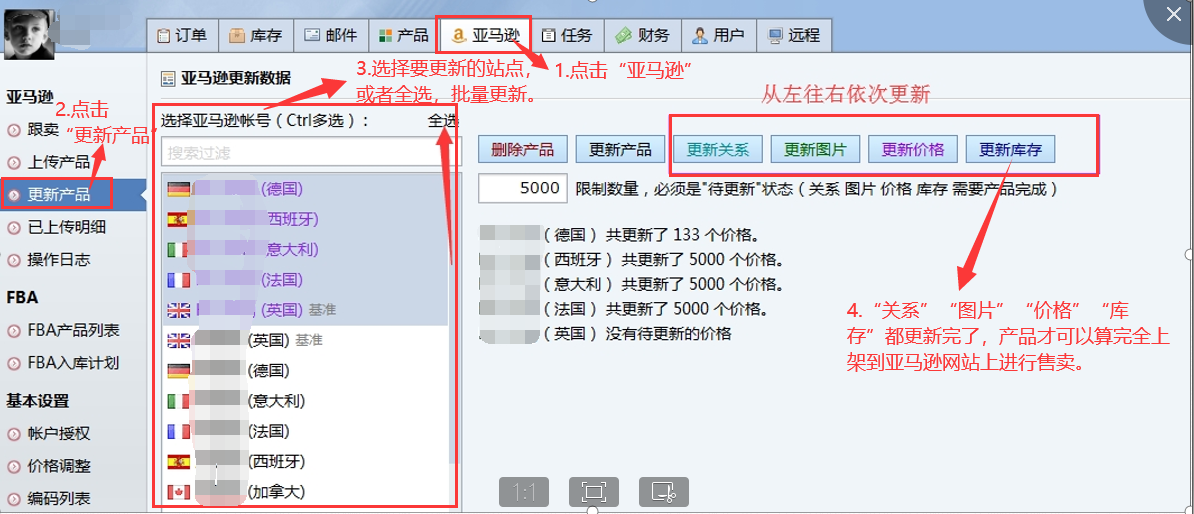Click the fit-to-screen icon

point(594,493)
